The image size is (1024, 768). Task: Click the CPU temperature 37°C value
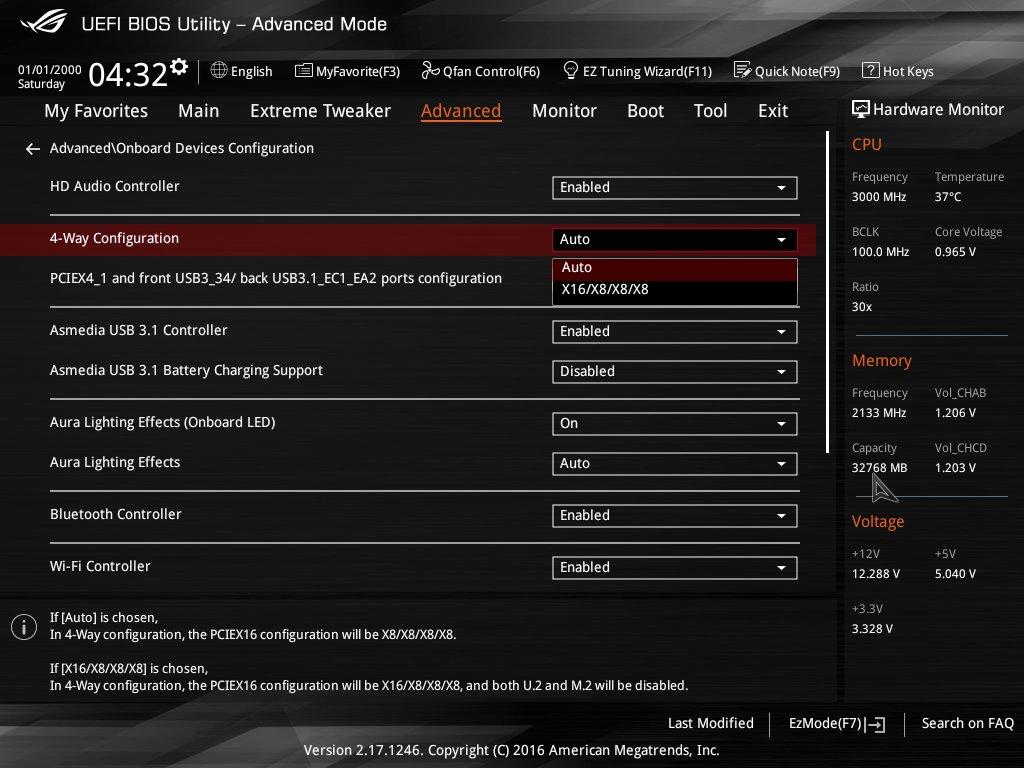point(948,197)
